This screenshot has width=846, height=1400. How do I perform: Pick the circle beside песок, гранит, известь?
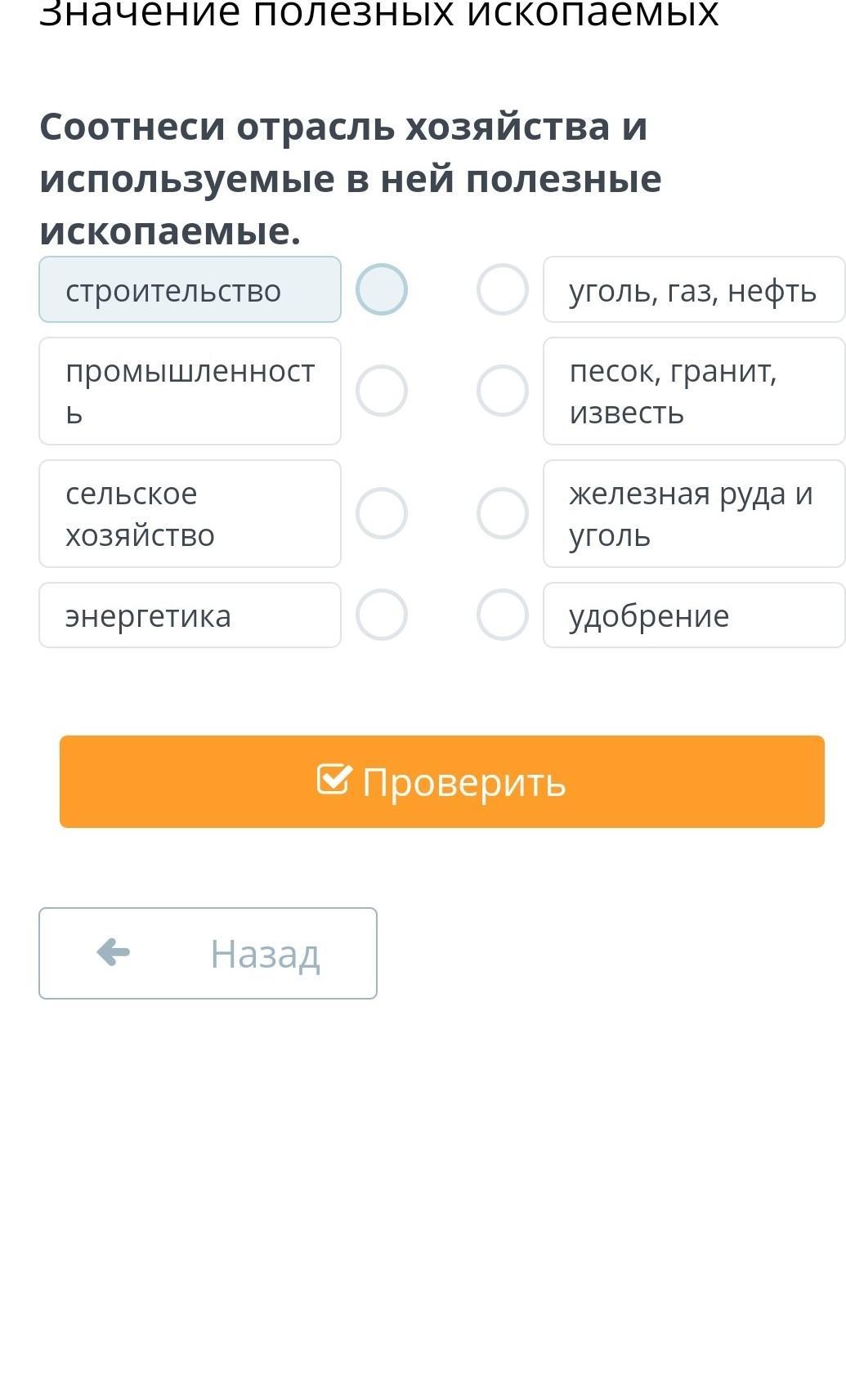point(503,391)
